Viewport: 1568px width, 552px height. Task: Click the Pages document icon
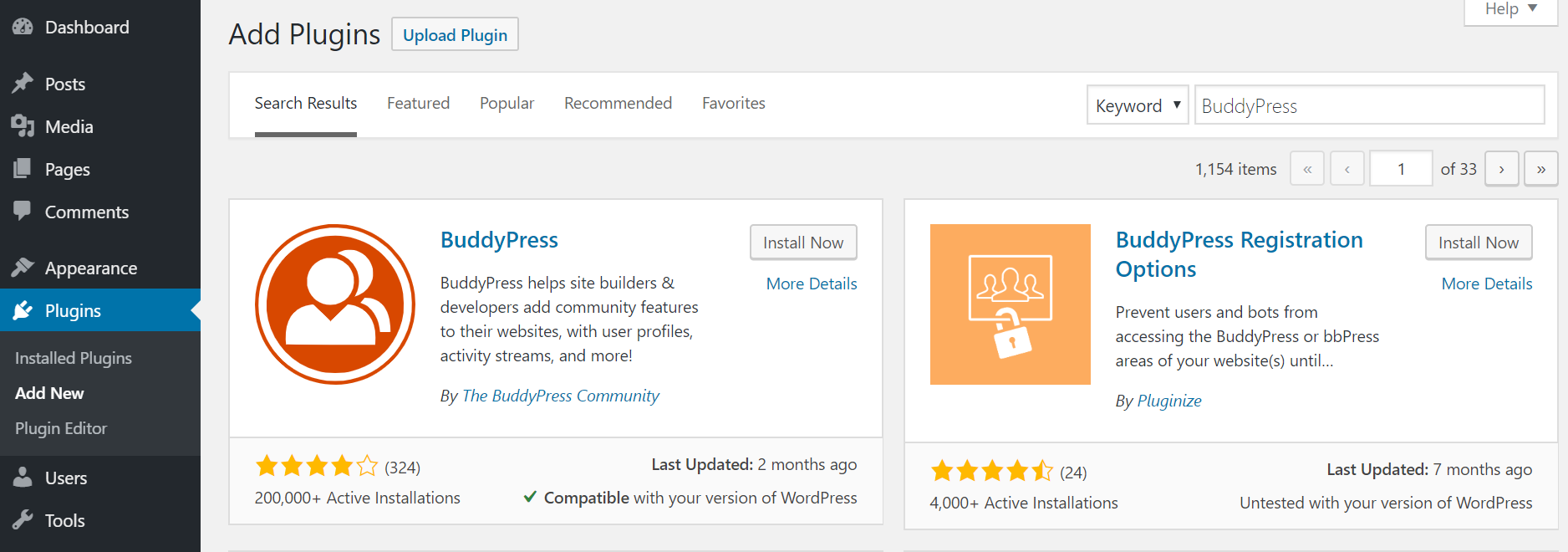tap(23, 168)
